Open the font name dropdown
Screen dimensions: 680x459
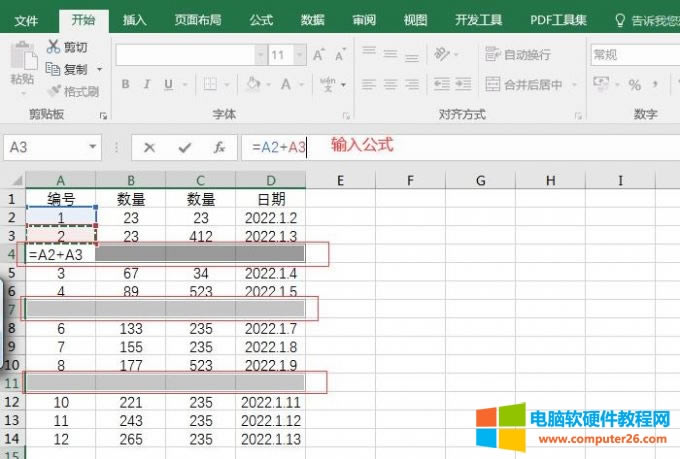[260, 55]
